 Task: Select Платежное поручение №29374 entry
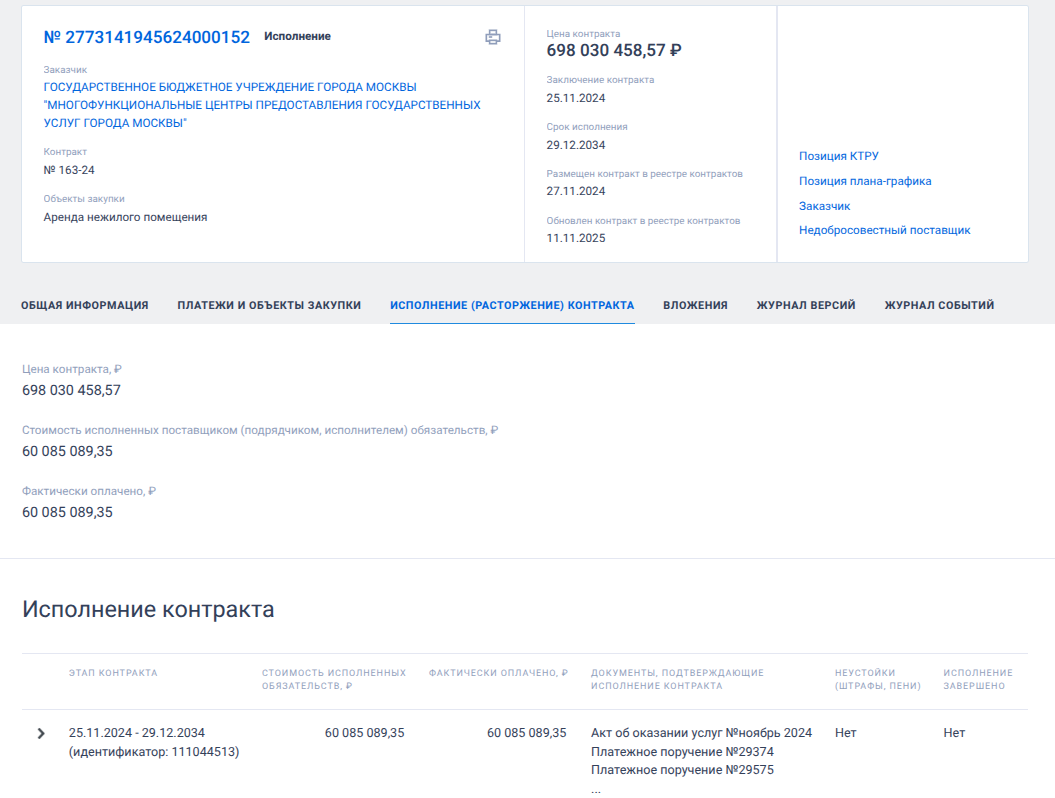click(x=682, y=752)
